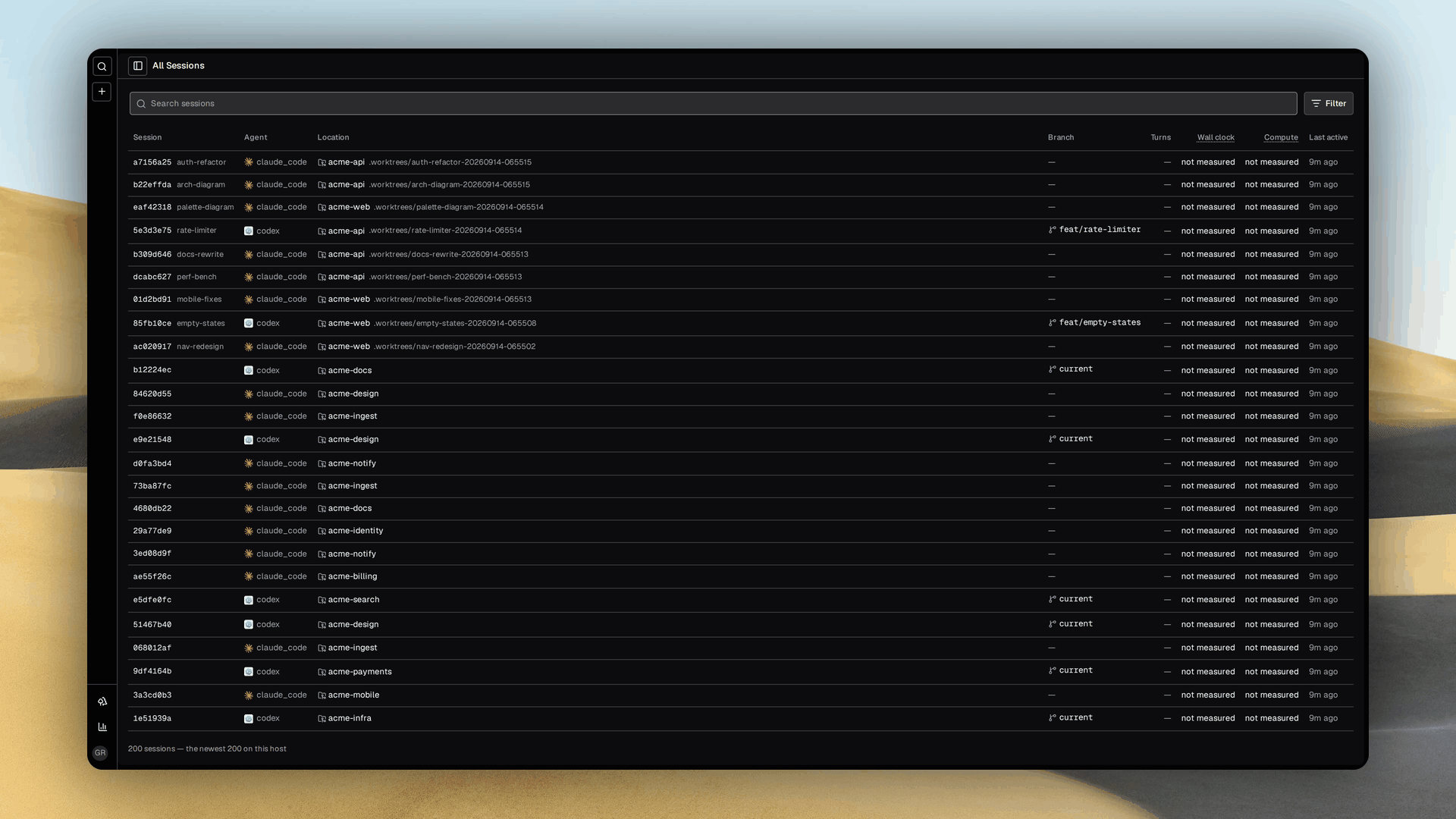Select session ID 3ed08d9f
Viewport: 1456px width, 819px height.
point(152,554)
